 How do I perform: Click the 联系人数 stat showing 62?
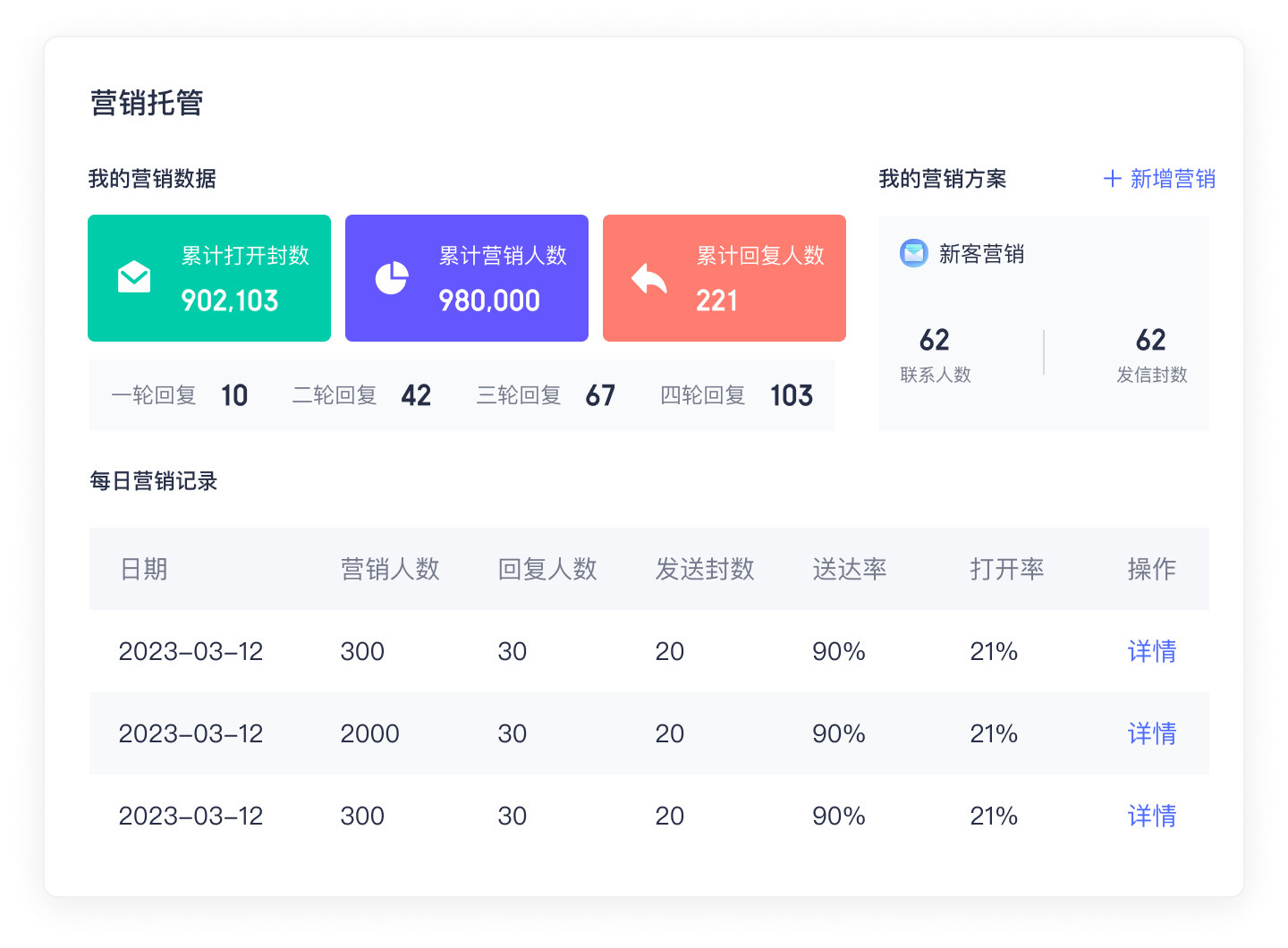pyautogui.click(x=935, y=352)
